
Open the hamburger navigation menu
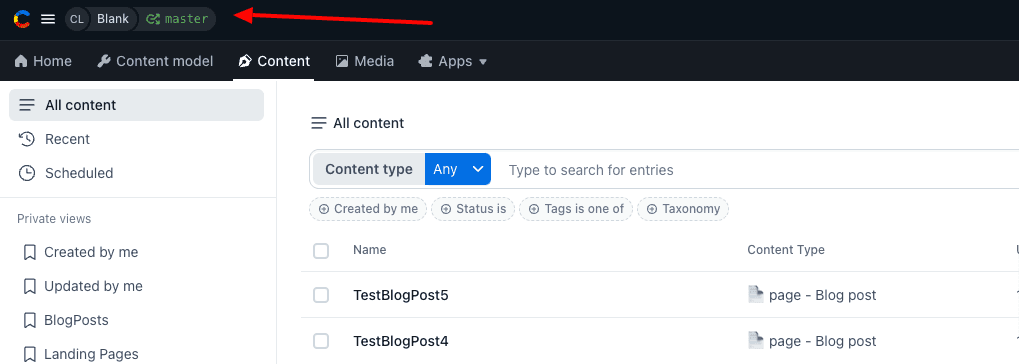48,19
